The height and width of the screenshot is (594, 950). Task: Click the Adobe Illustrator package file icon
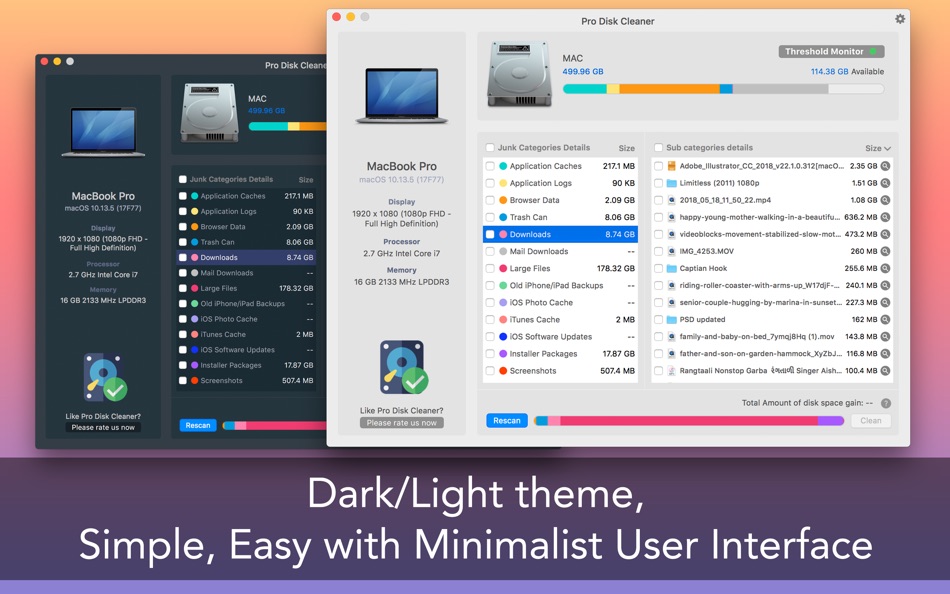pyautogui.click(x=671, y=166)
